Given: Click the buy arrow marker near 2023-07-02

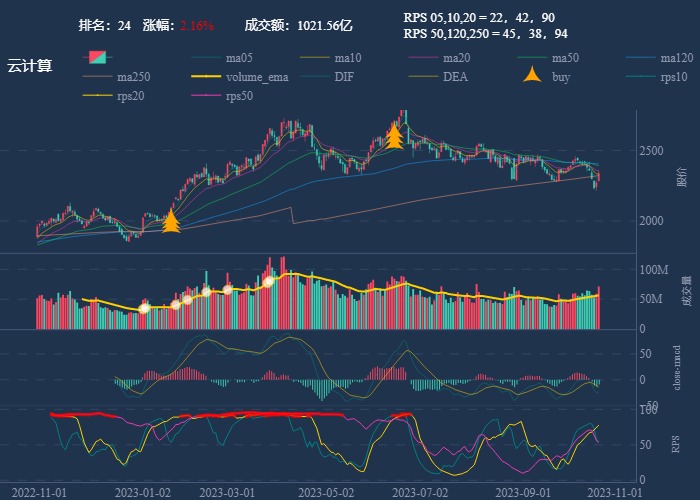Looking at the screenshot, I should [395, 135].
